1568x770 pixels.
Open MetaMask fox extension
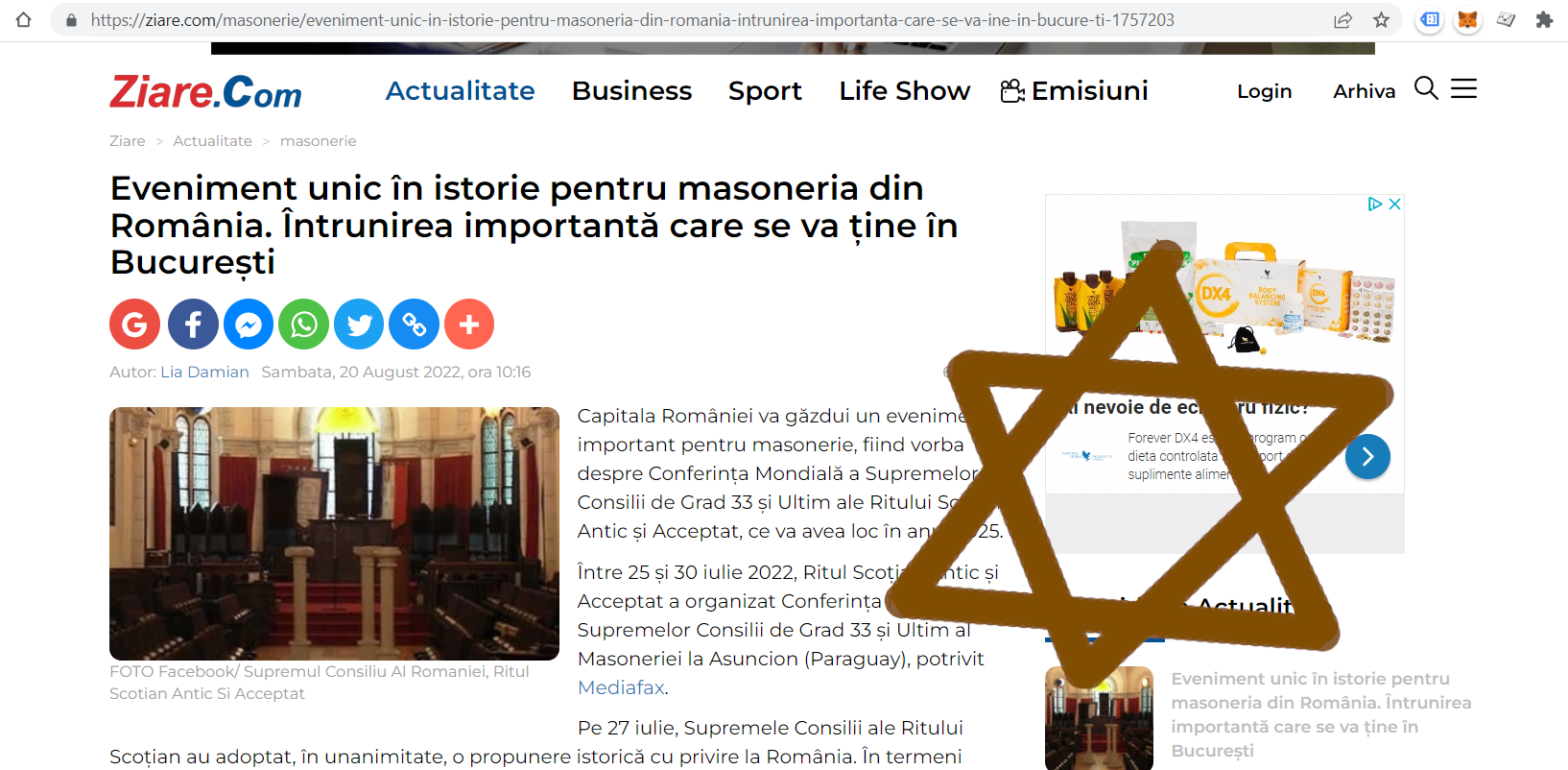click(1467, 20)
